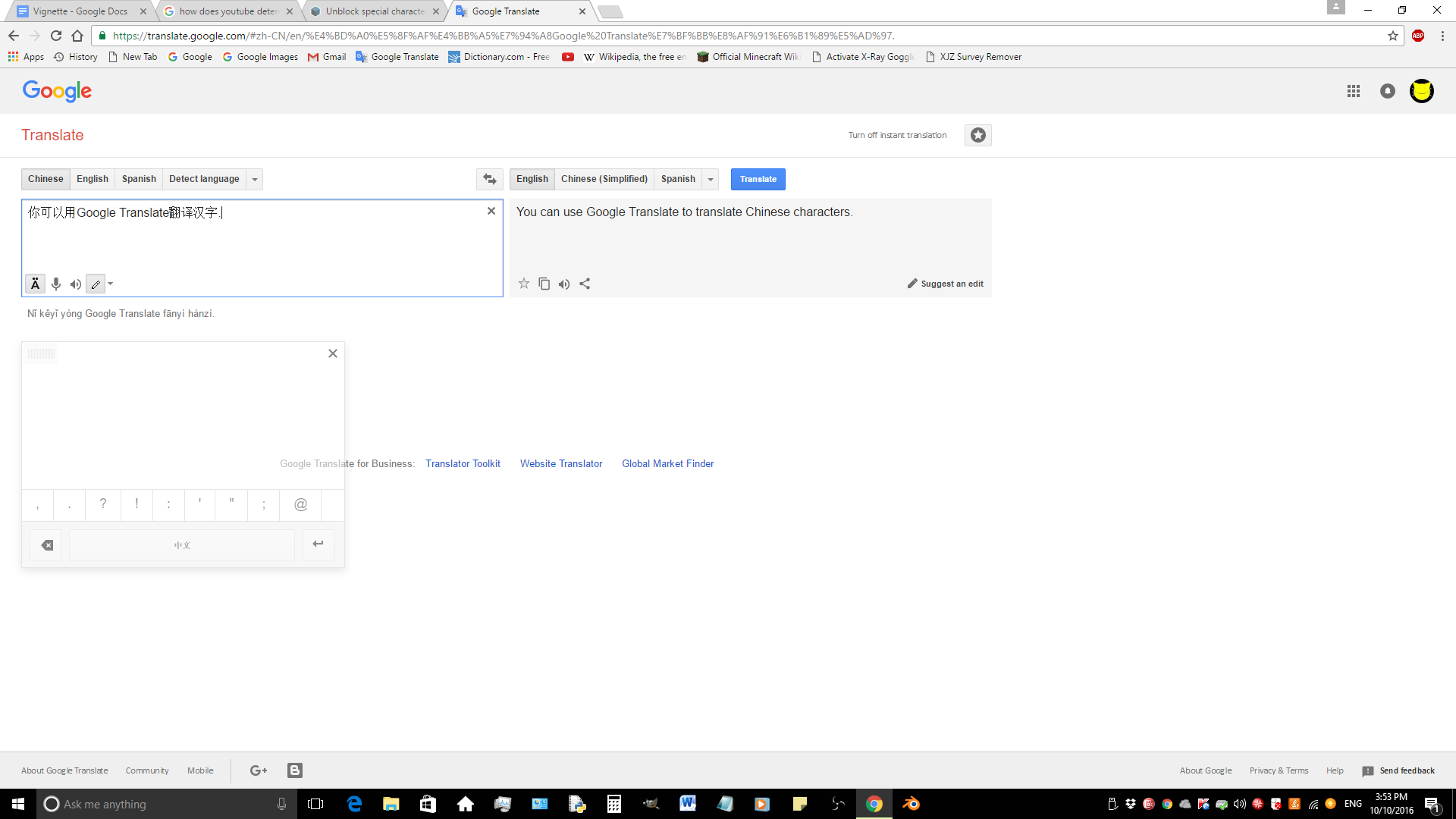The image size is (1456, 819).
Task: Click the Translate heading link
Action: [x=52, y=135]
